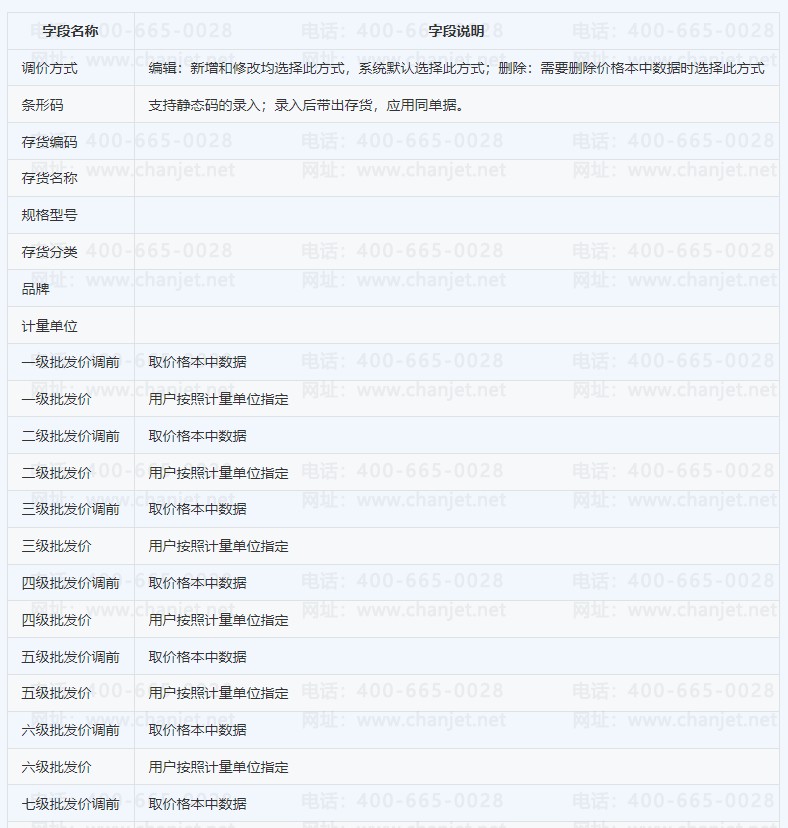The height and width of the screenshot is (828, 788).
Task: Click the 三级批发价调前 field name
Action: pyautogui.click(x=71, y=509)
